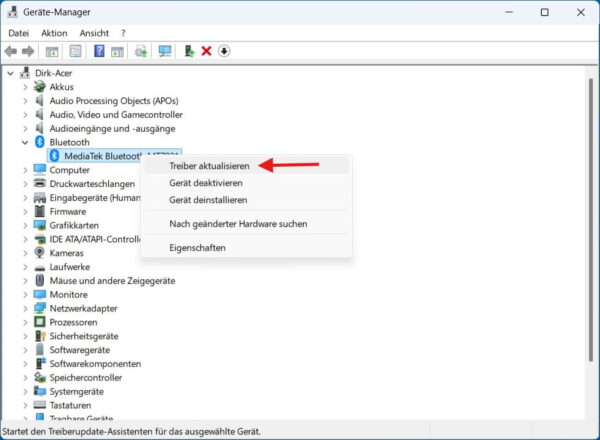The image size is (600, 440).
Task: Click the blue Help question mark icon
Action: pyautogui.click(x=99, y=51)
